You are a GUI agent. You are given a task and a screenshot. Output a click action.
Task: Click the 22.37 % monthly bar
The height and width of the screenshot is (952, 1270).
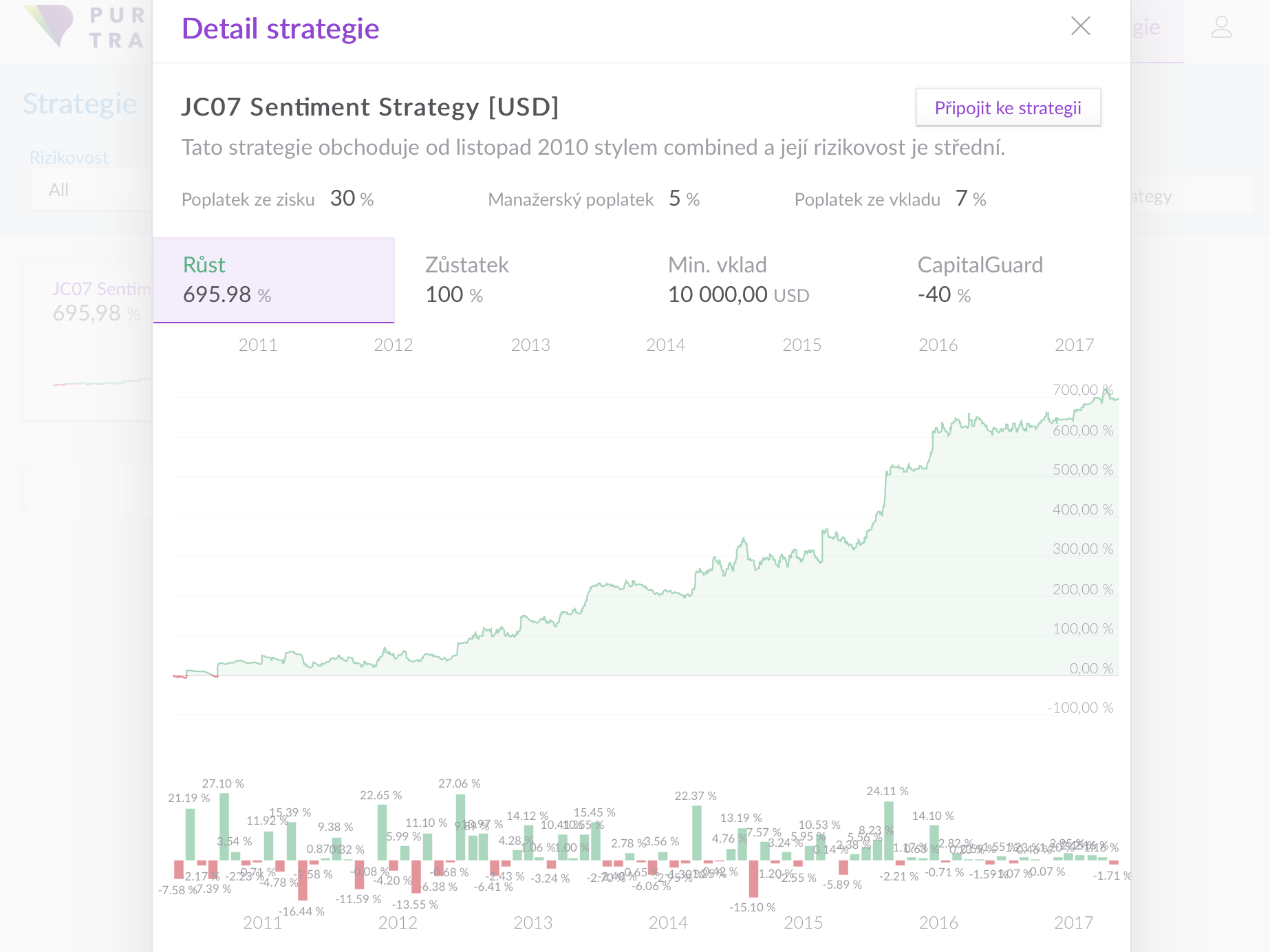pos(697,832)
